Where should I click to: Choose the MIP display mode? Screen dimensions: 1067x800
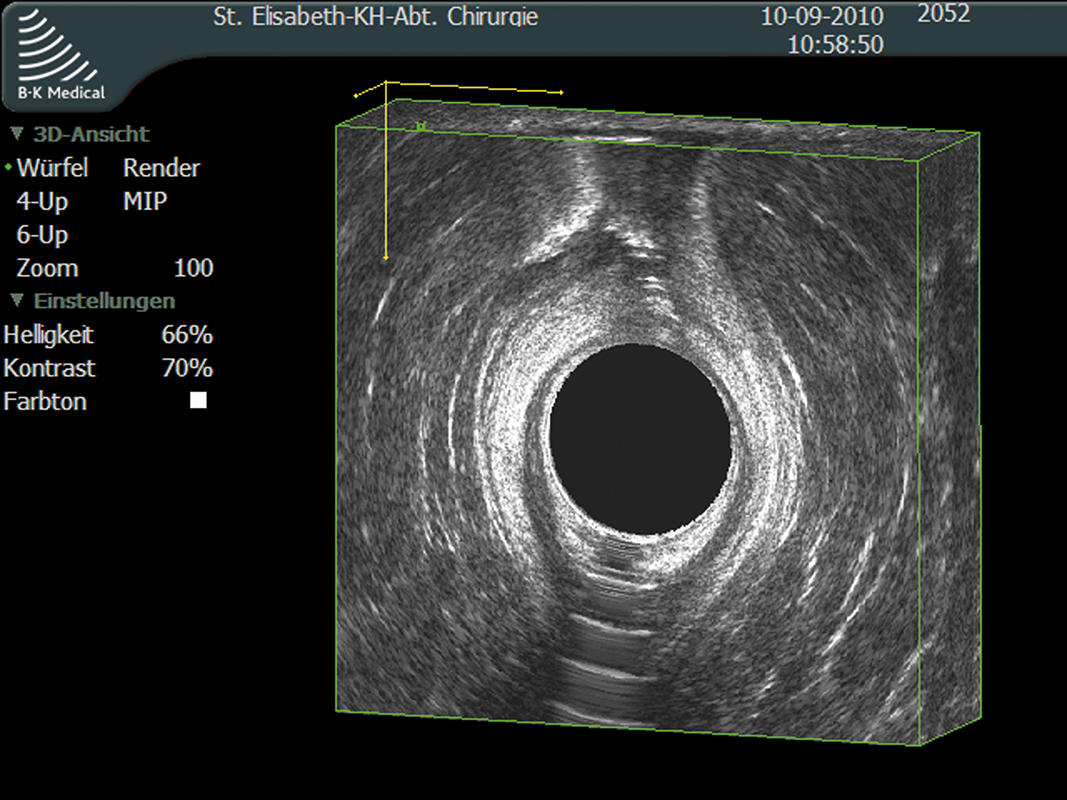145,201
